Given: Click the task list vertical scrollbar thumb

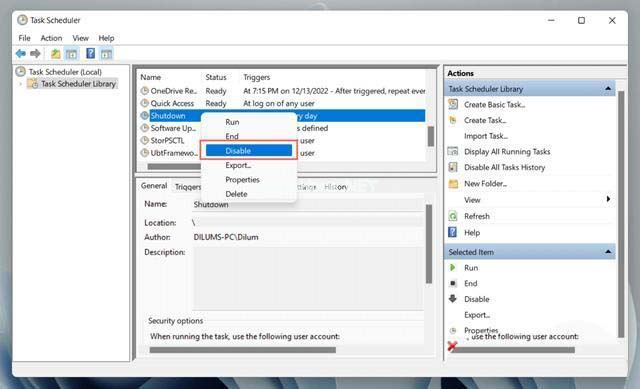Looking at the screenshot, I should click(x=431, y=136).
